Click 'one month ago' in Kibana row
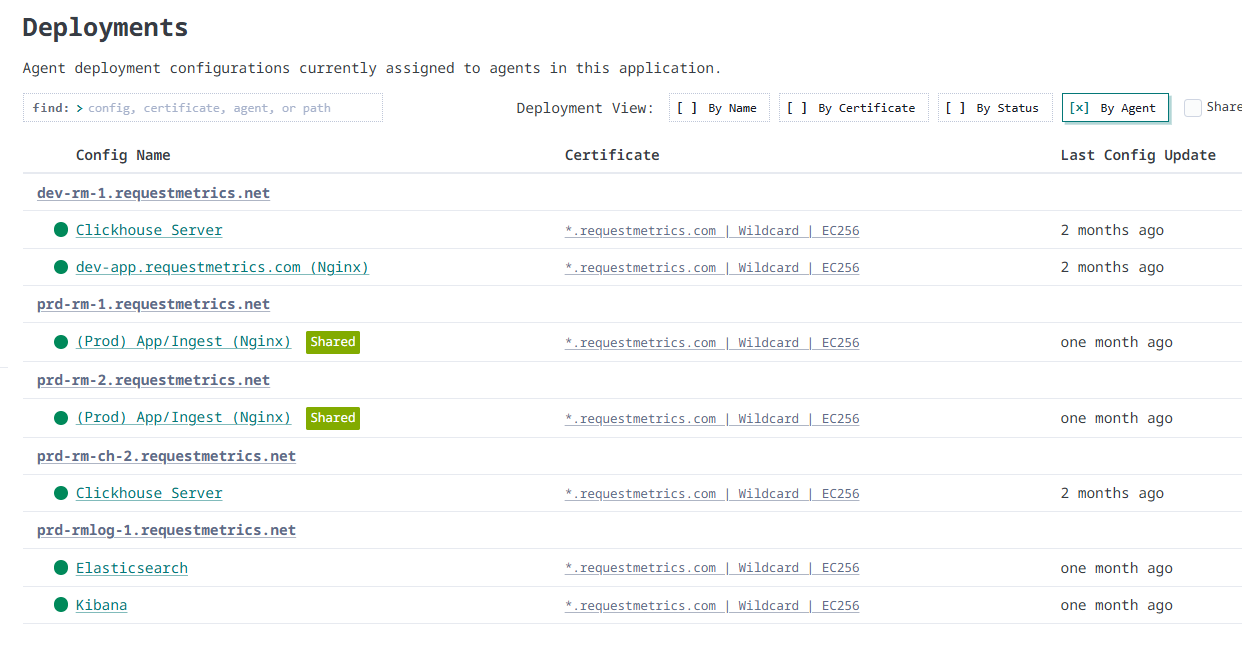This screenshot has width=1242, height=653. tap(1117, 605)
